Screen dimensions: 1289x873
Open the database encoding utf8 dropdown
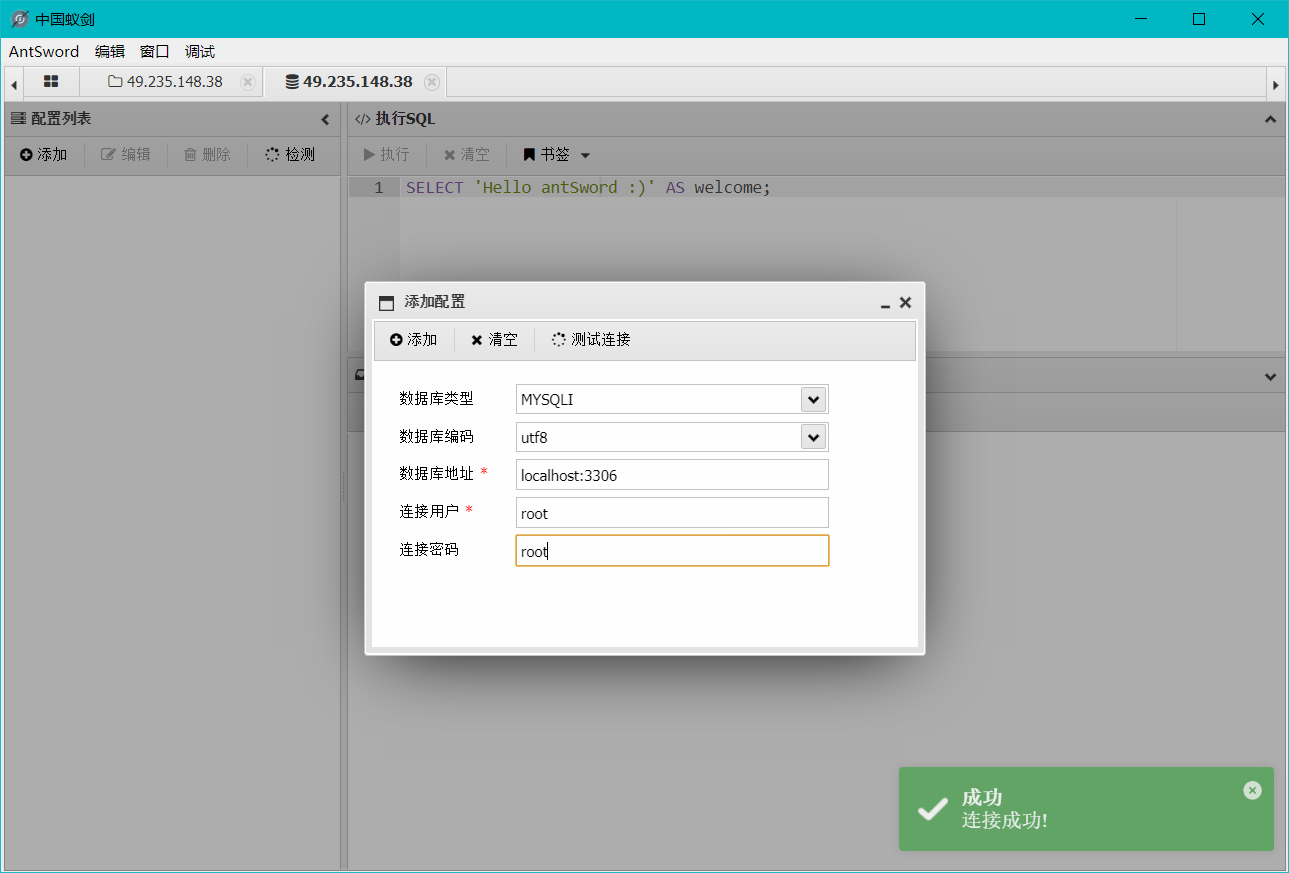tap(813, 437)
